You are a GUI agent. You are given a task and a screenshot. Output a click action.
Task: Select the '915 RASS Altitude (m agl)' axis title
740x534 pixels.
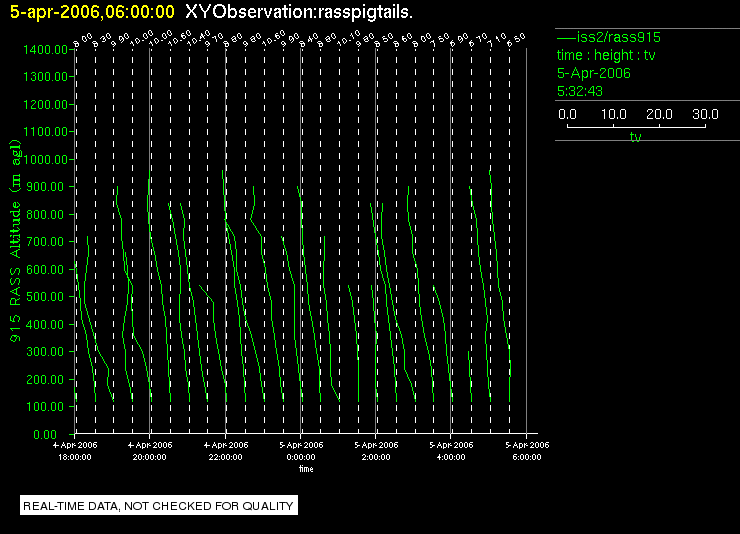[x=16, y=241]
